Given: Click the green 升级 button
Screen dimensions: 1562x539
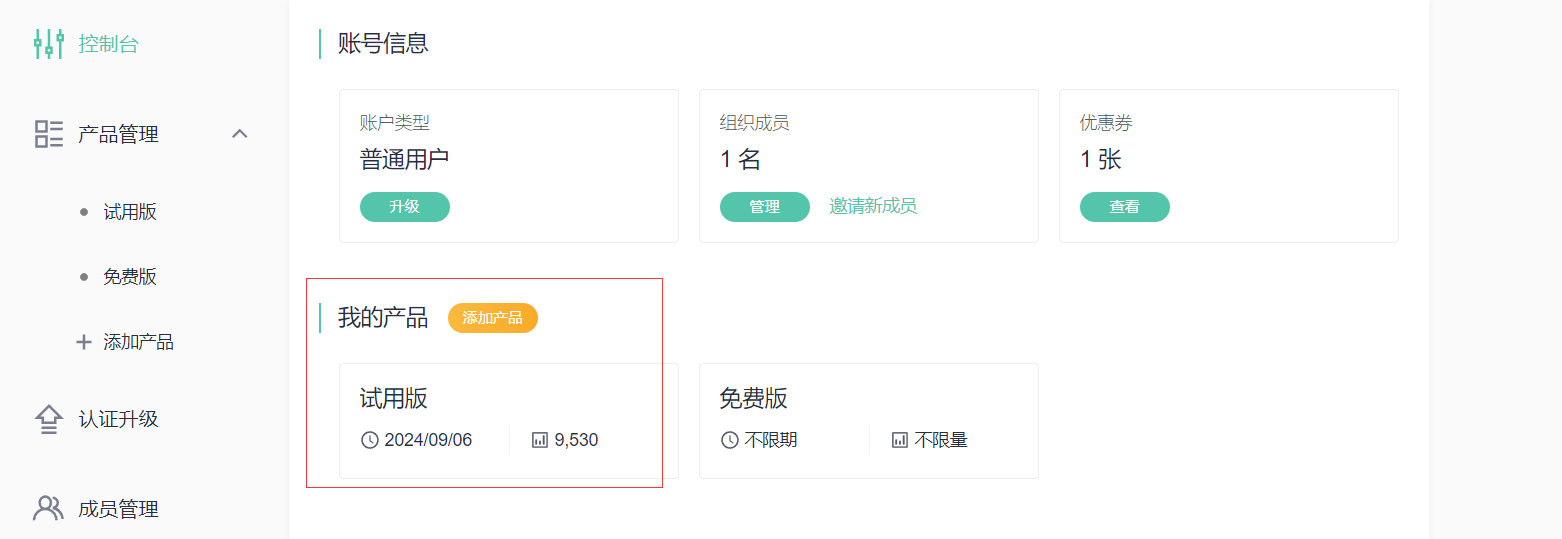Looking at the screenshot, I should (x=405, y=207).
